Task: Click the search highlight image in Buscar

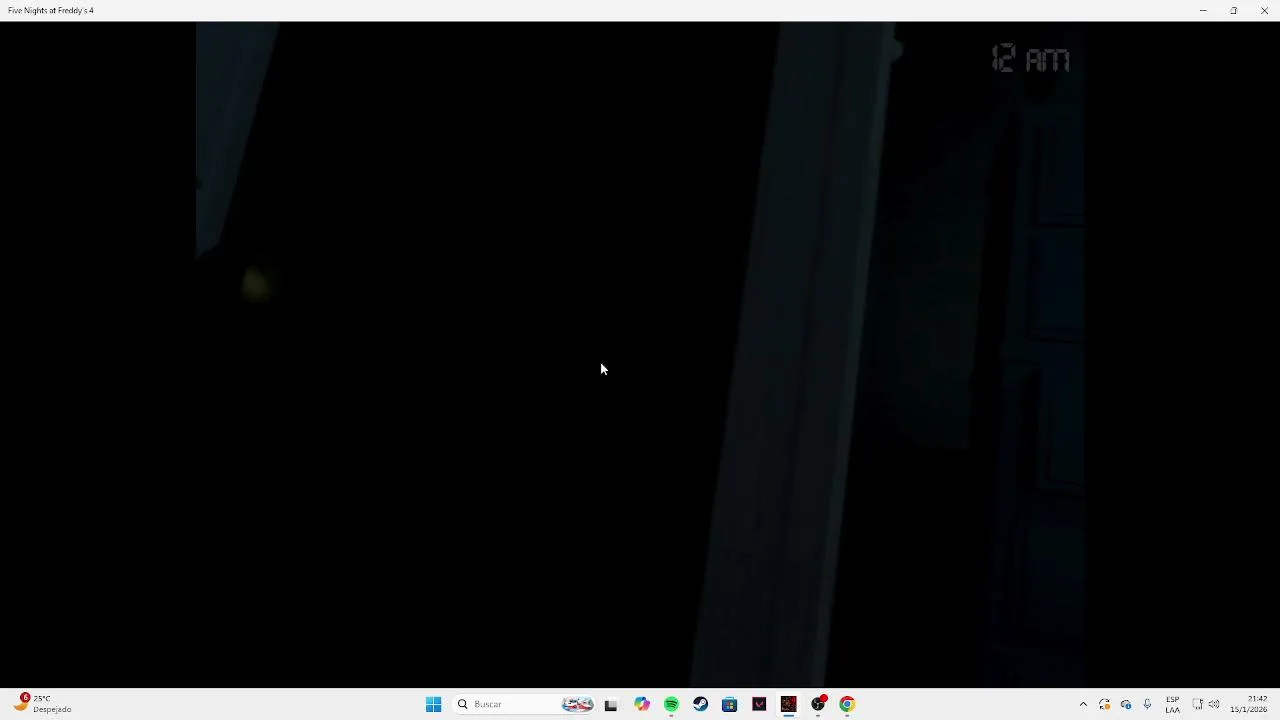Action: tap(577, 704)
